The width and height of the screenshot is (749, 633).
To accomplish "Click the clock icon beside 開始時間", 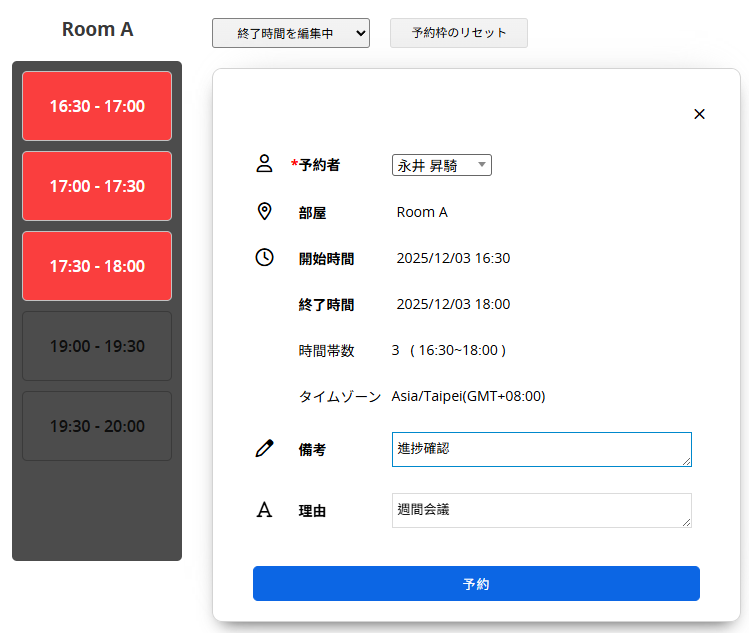I will tap(264, 258).
